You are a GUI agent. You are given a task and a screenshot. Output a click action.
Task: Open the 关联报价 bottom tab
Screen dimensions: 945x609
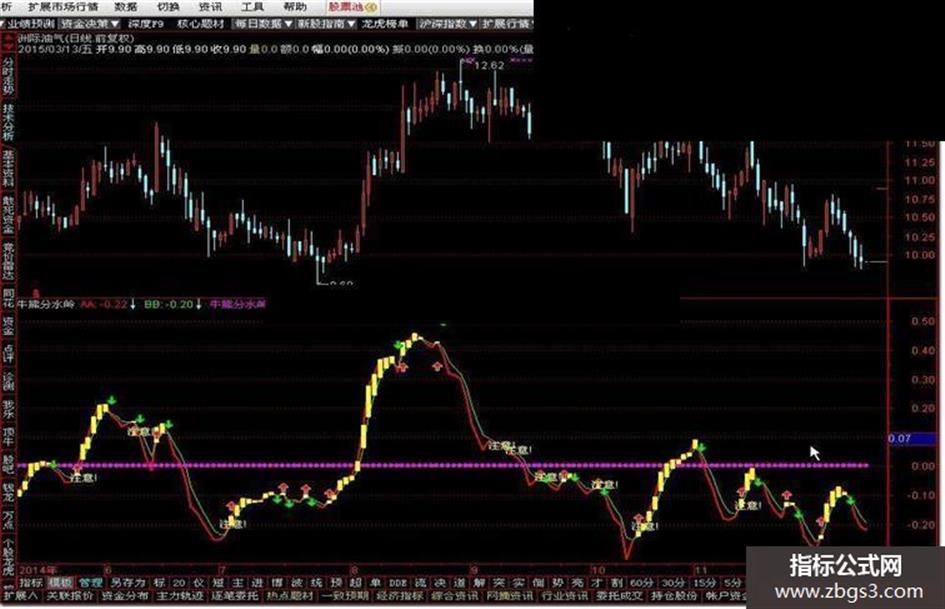pos(69,596)
